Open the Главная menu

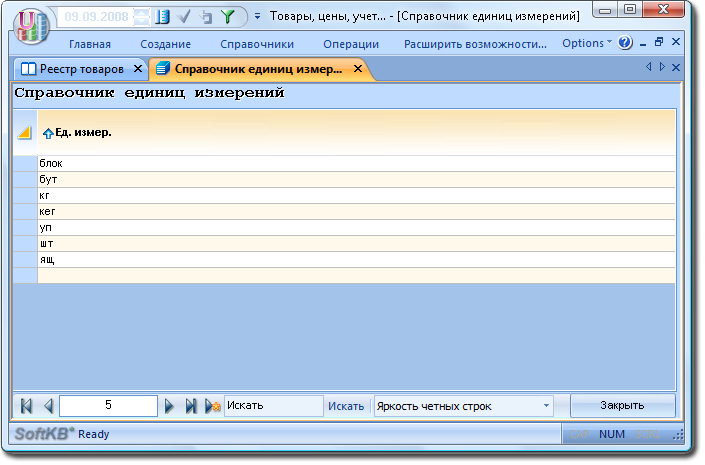pyautogui.click(x=90, y=44)
